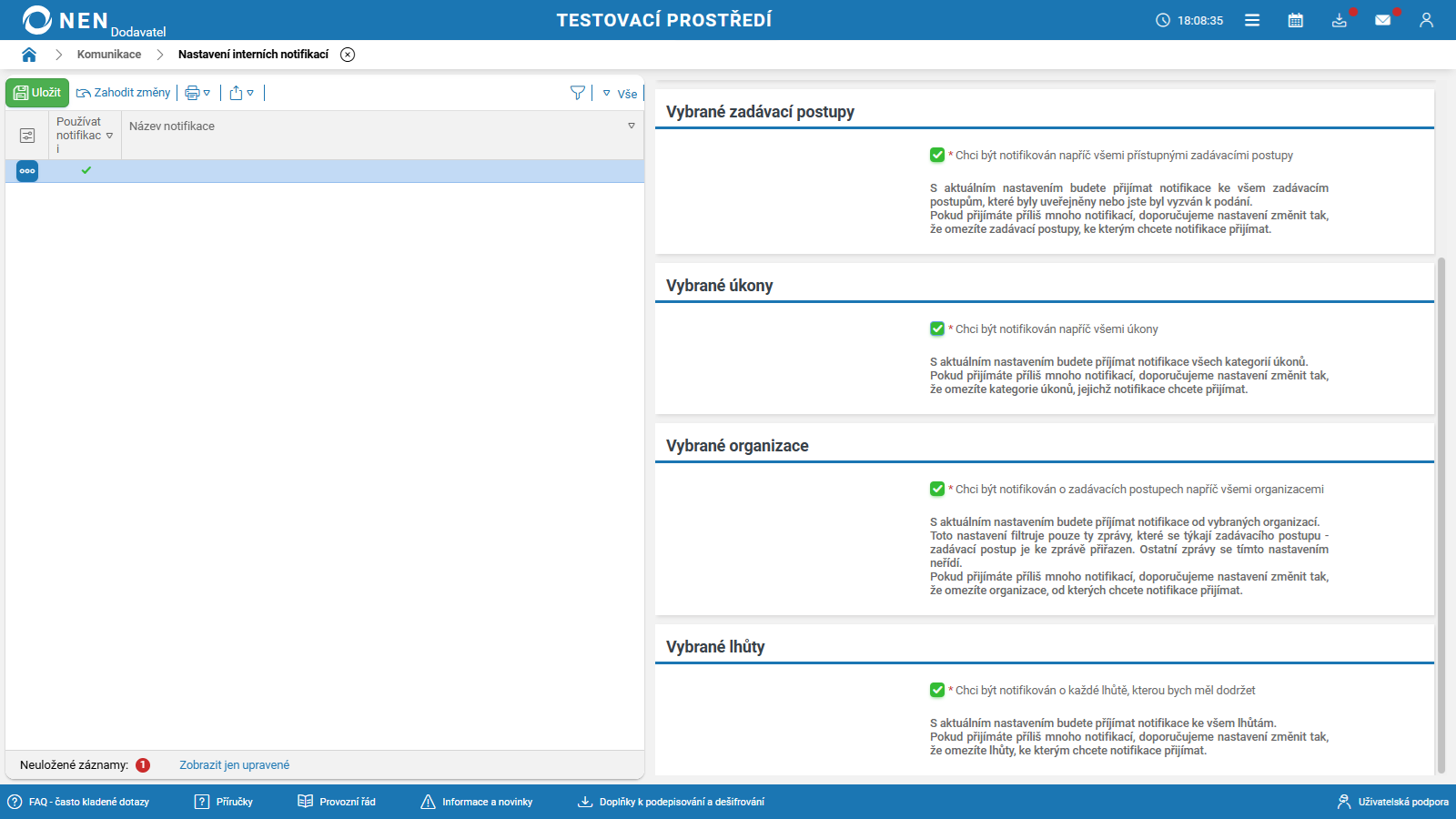Open the hamburger main menu
Image resolution: width=1456 pixels, height=819 pixels.
(x=1252, y=20)
